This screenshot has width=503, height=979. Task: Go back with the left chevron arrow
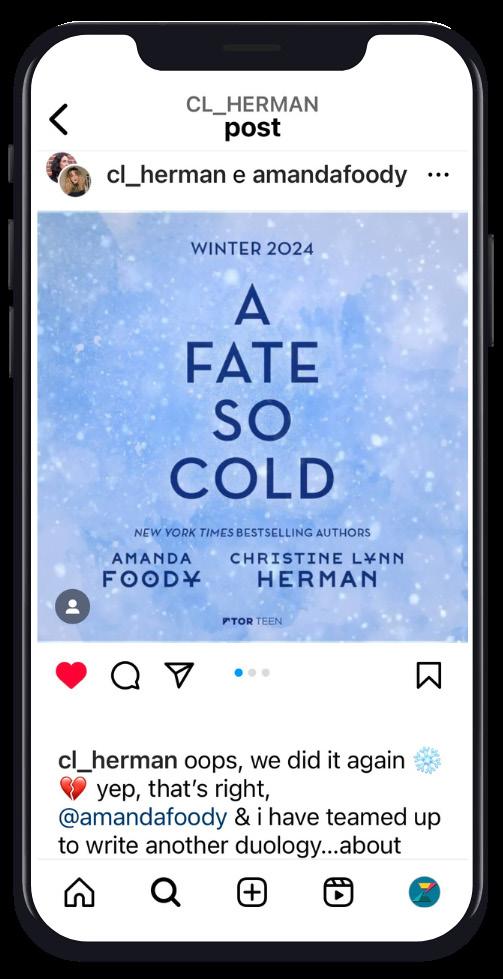59,119
